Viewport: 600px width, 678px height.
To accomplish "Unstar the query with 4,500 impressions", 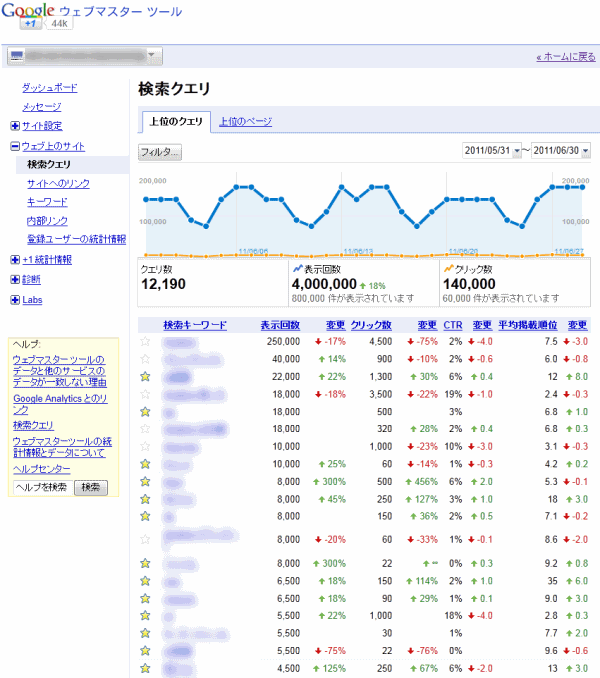I will (145, 667).
